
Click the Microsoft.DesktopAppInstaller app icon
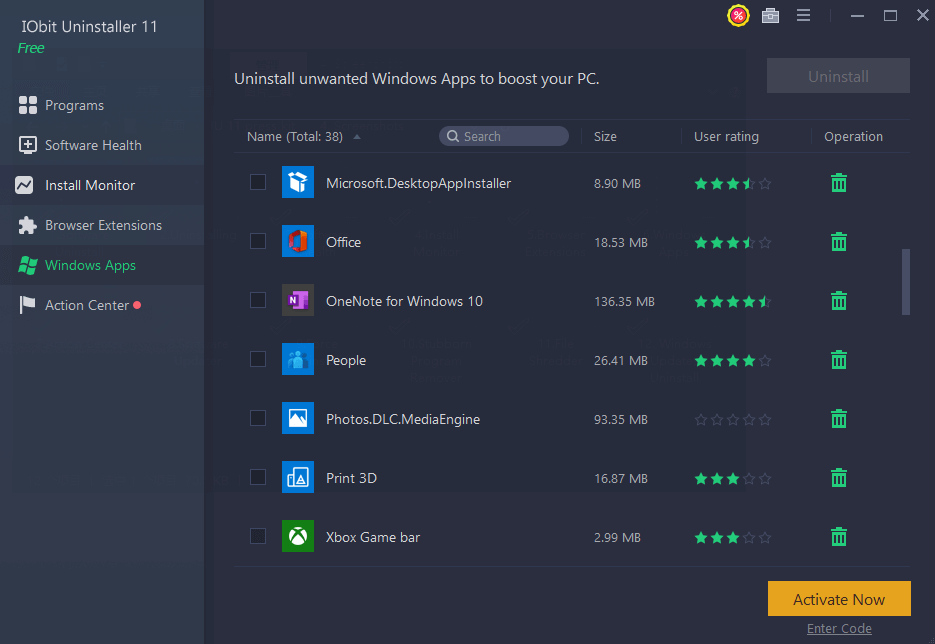coord(298,182)
